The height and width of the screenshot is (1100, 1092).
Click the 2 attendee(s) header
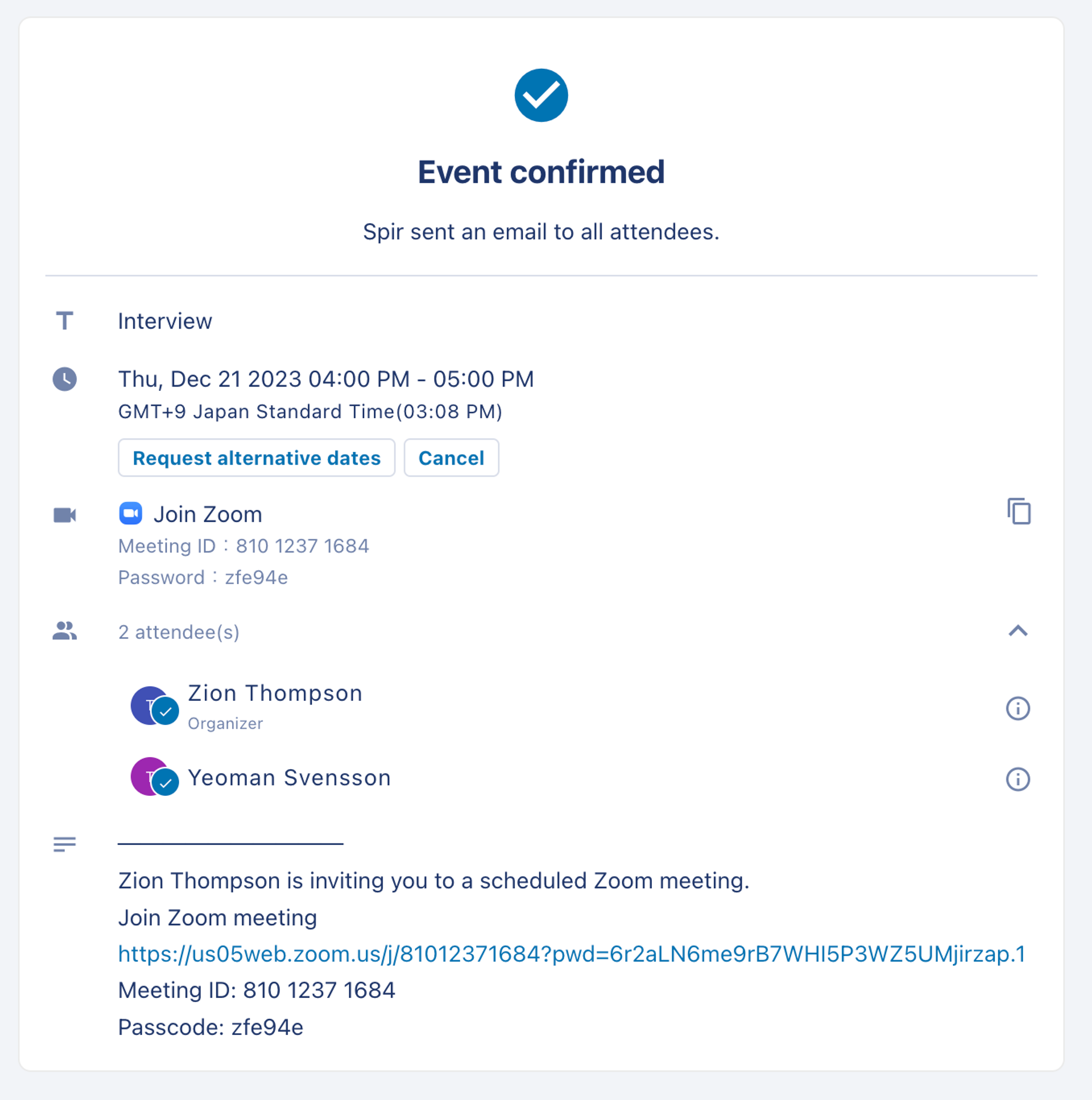pos(178,632)
